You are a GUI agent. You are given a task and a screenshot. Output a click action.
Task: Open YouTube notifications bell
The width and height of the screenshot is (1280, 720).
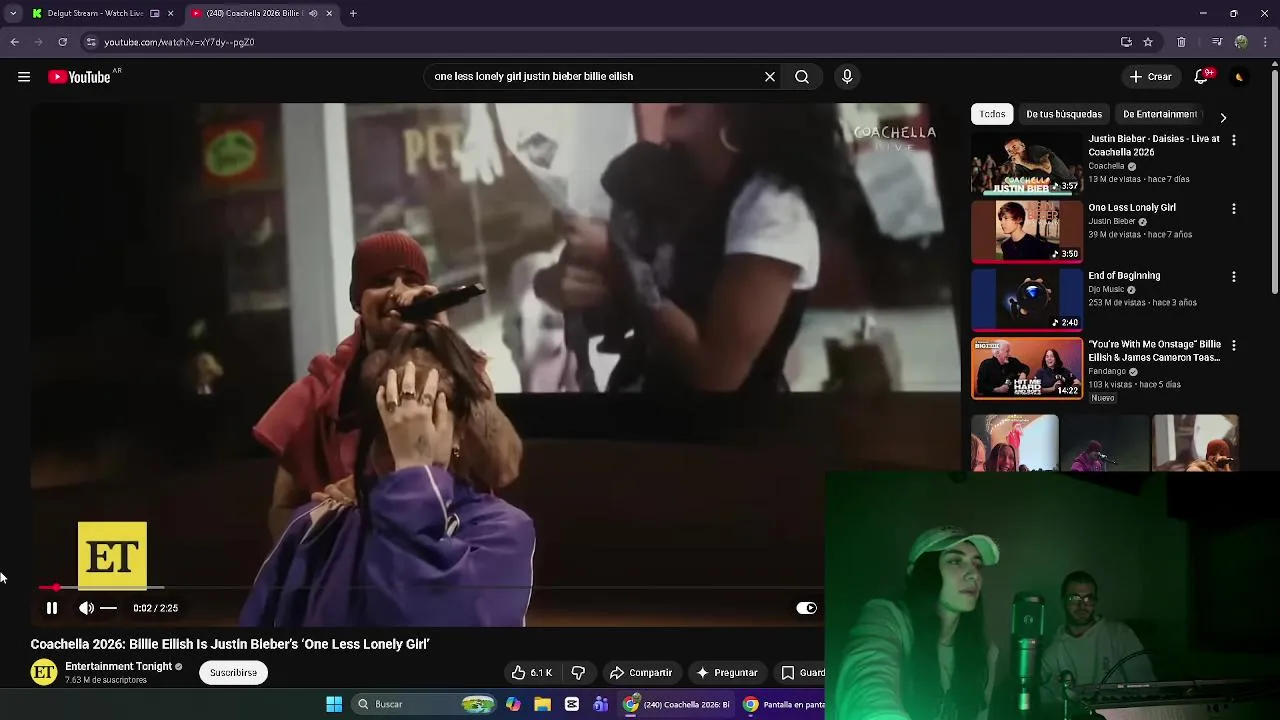1202,76
